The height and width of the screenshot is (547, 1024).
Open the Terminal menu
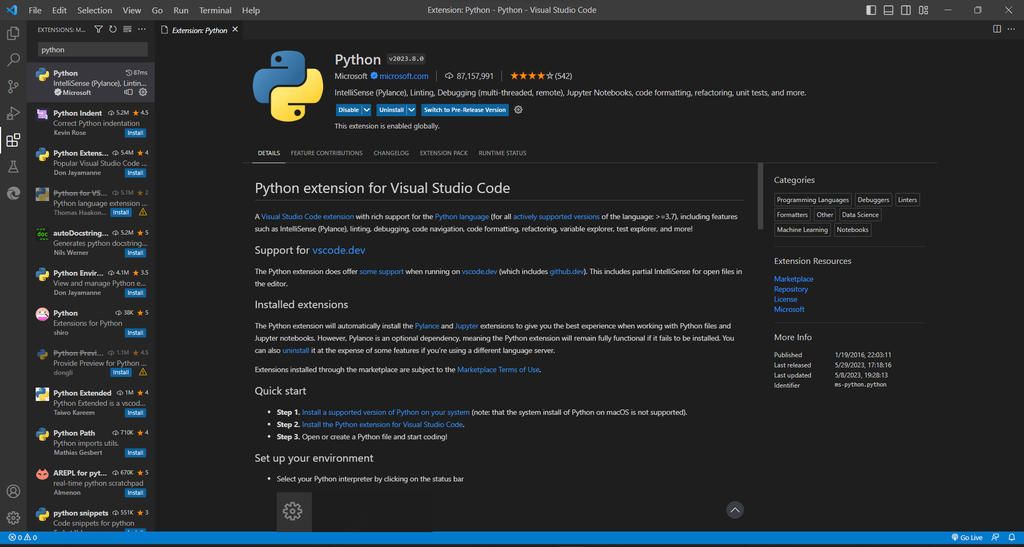pos(215,10)
